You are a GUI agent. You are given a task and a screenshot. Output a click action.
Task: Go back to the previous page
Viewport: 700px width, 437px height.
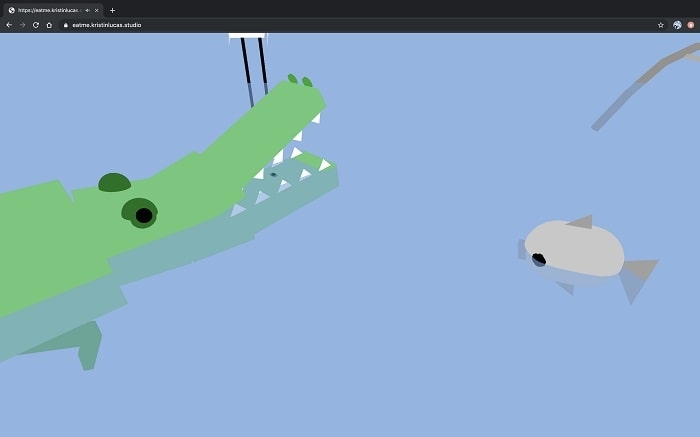pos(9,24)
